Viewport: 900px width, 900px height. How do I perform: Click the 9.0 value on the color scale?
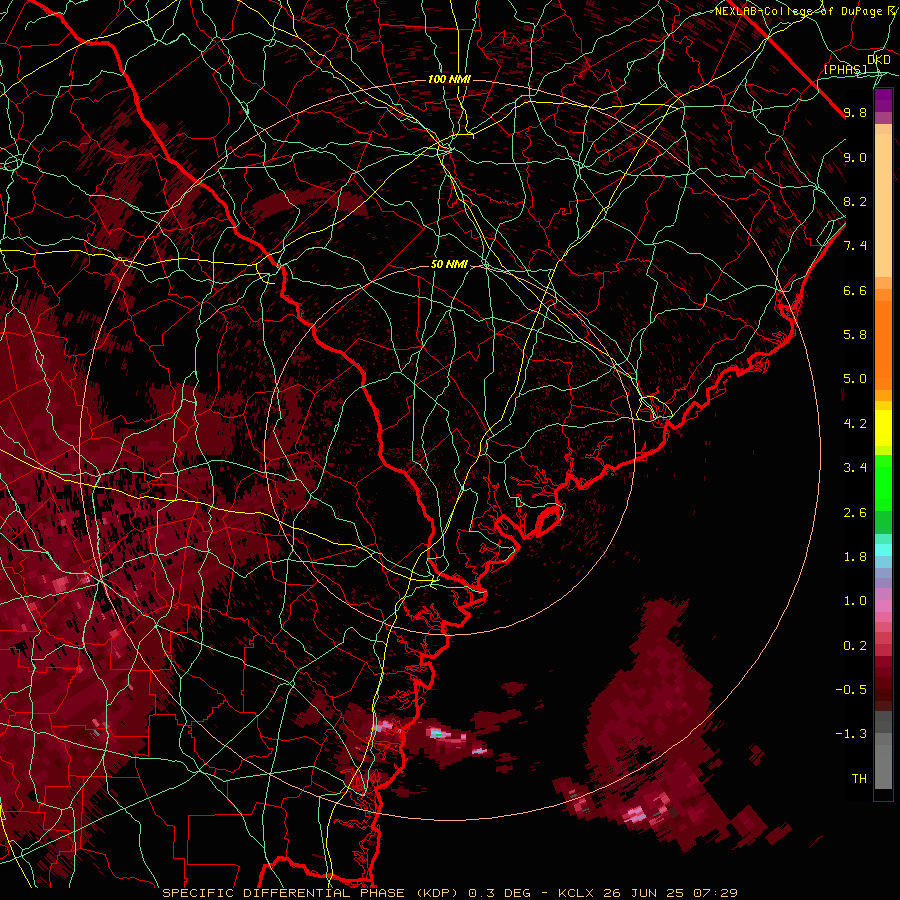coord(855,157)
